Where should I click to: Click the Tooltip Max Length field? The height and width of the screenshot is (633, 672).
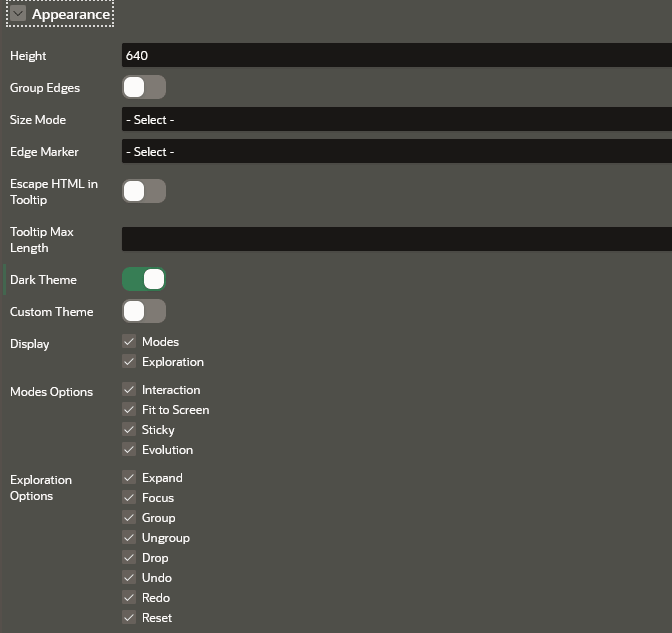point(397,239)
